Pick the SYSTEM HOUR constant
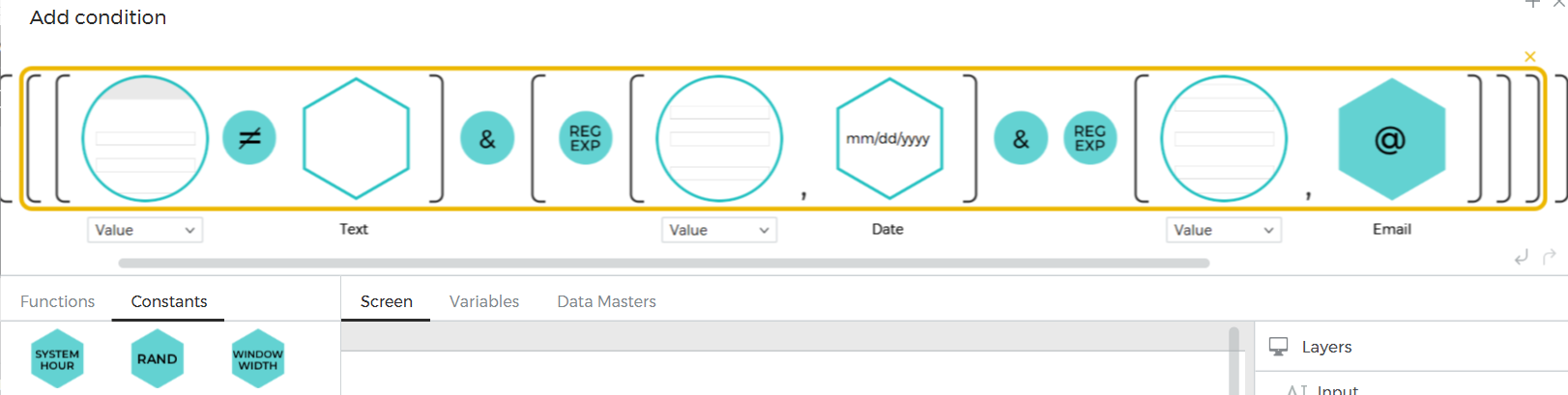This screenshot has width=1568, height=395. [57, 359]
